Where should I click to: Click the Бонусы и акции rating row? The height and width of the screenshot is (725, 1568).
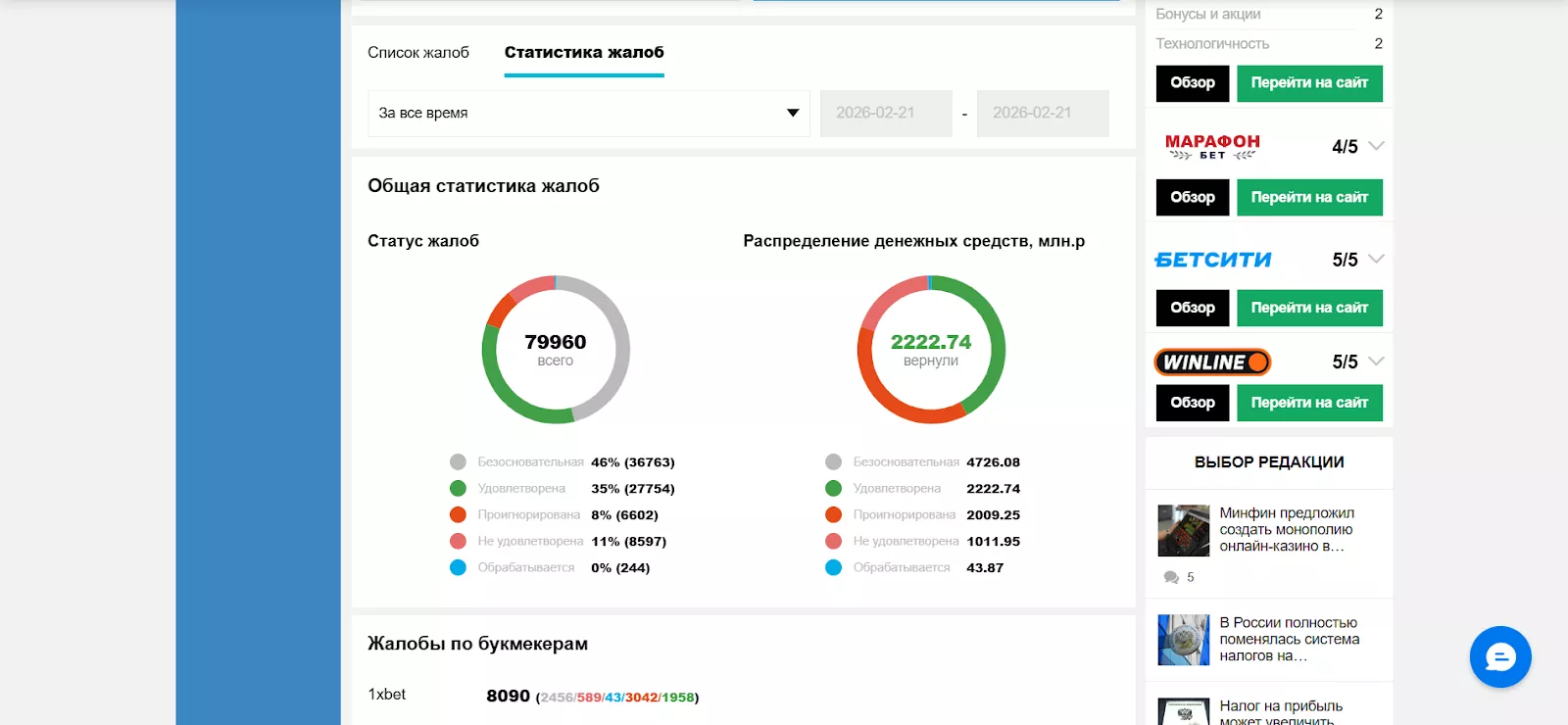click(1269, 14)
